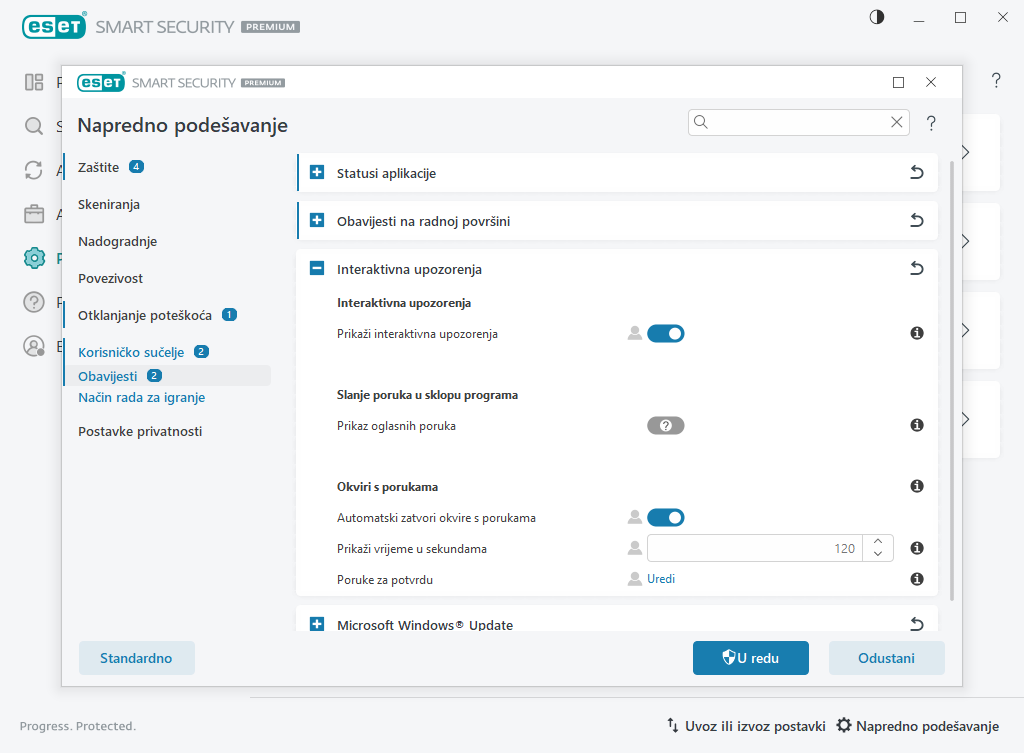Toggle dark mode contrast icon in title bar
1024x753 pixels.
(x=877, y=18)
